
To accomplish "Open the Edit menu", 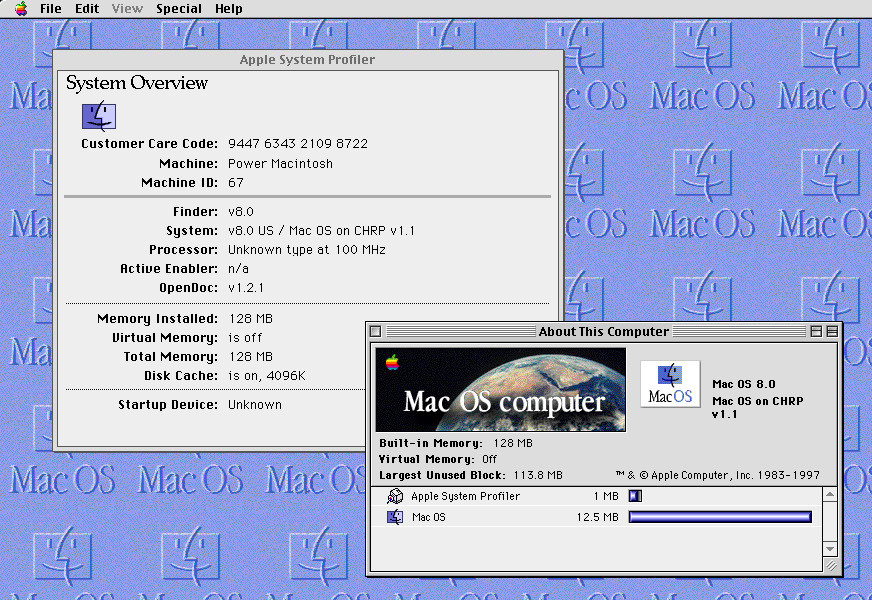I will coord(87,9).
